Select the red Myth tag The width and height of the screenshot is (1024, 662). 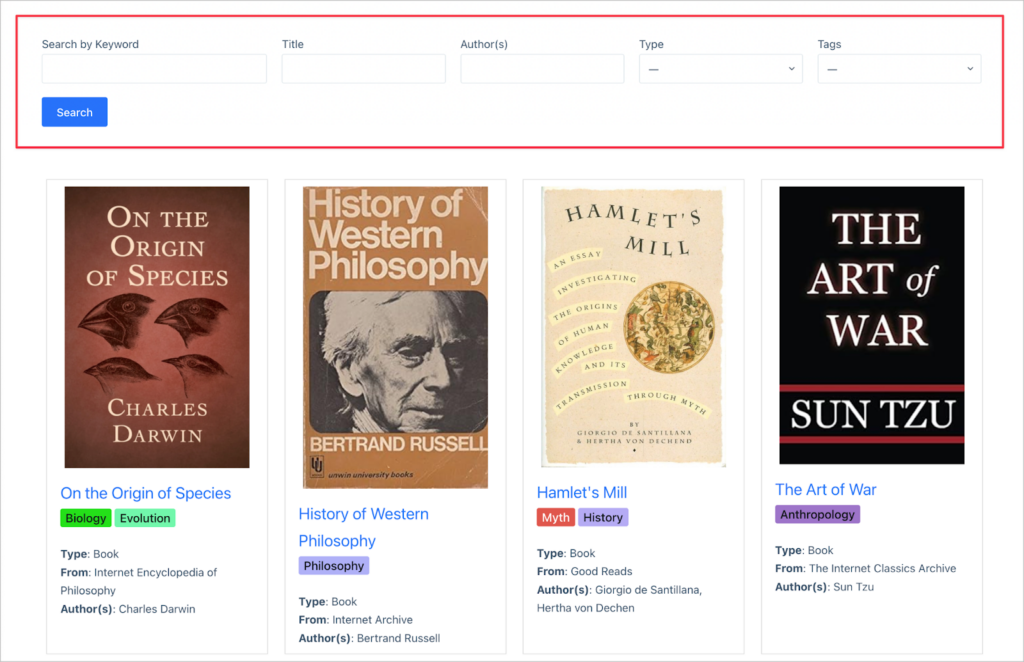pos(556,518)
